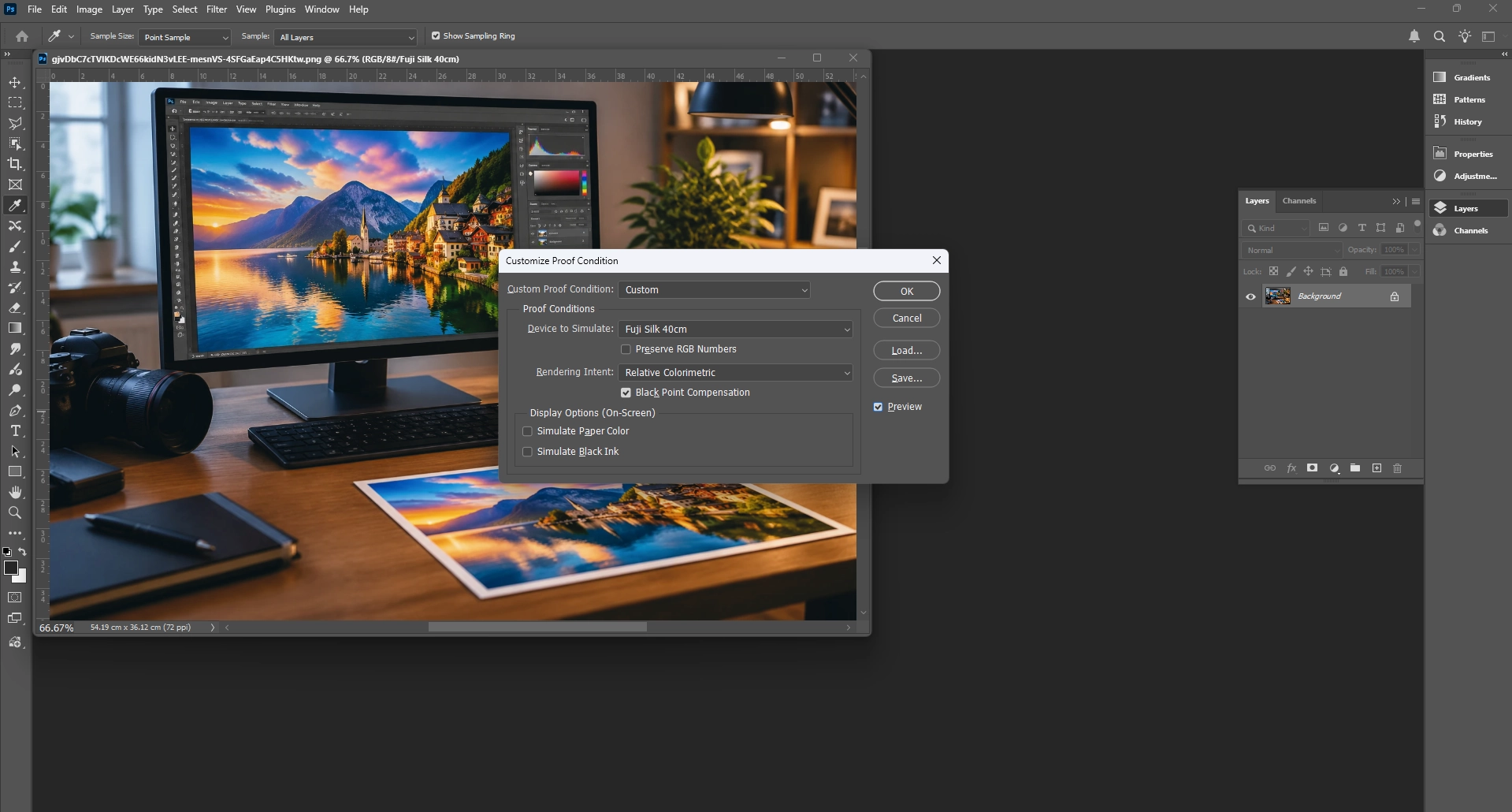
Task: Toggle the Preview checkbox in the dialog
Action: [x=878, y=407]
